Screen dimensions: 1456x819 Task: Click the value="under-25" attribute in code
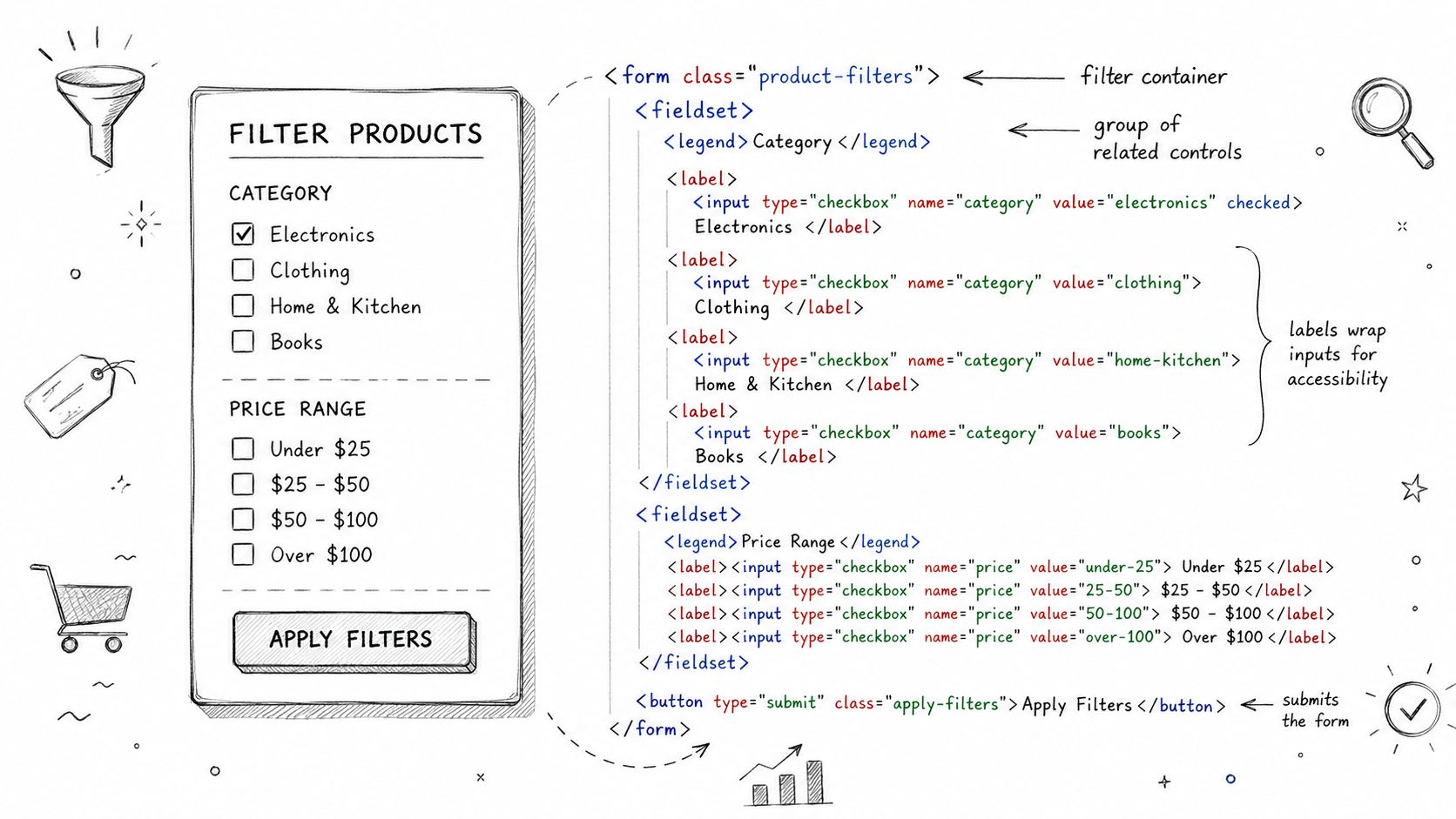(1095, 567)
